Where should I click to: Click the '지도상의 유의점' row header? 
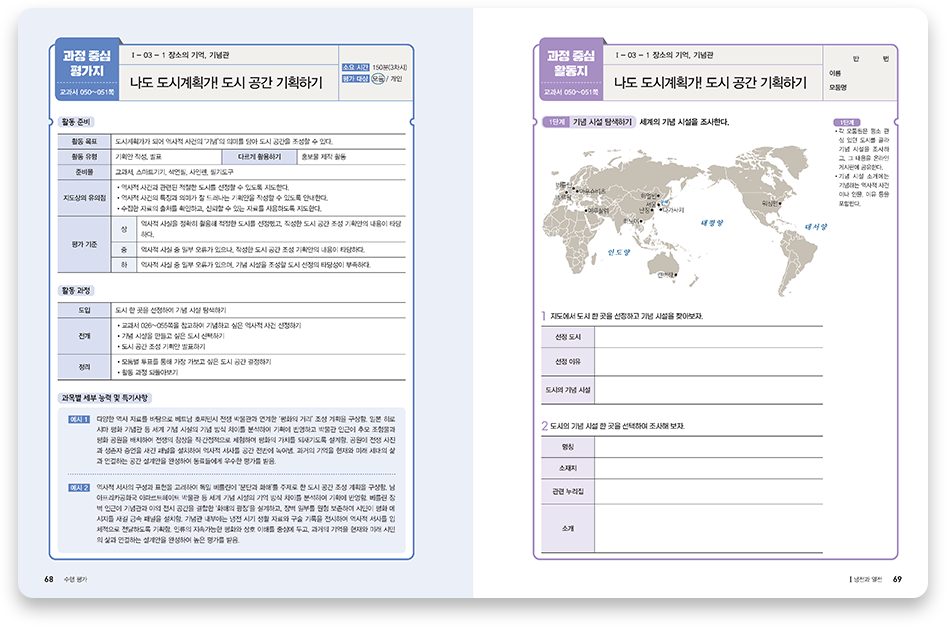(x=84, y=198)
